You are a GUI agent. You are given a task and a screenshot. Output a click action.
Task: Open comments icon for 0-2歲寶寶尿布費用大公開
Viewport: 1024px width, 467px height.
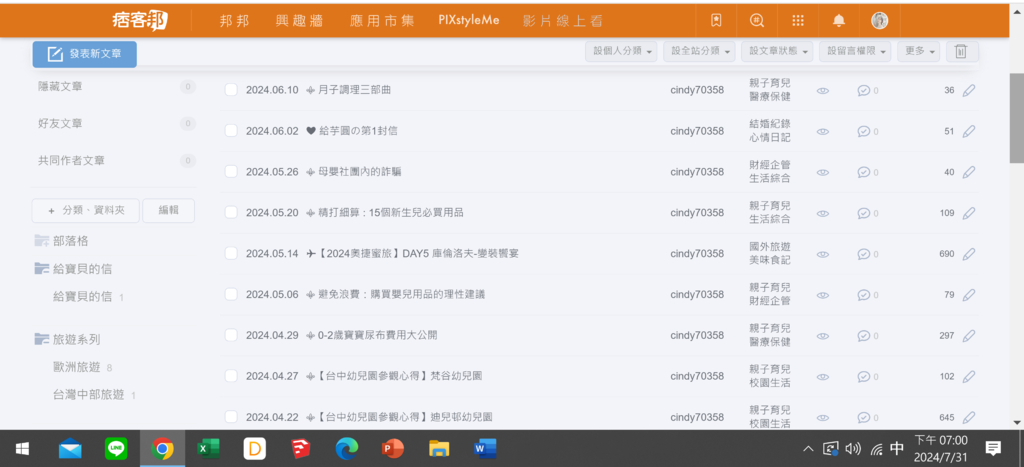coord(863,336)
